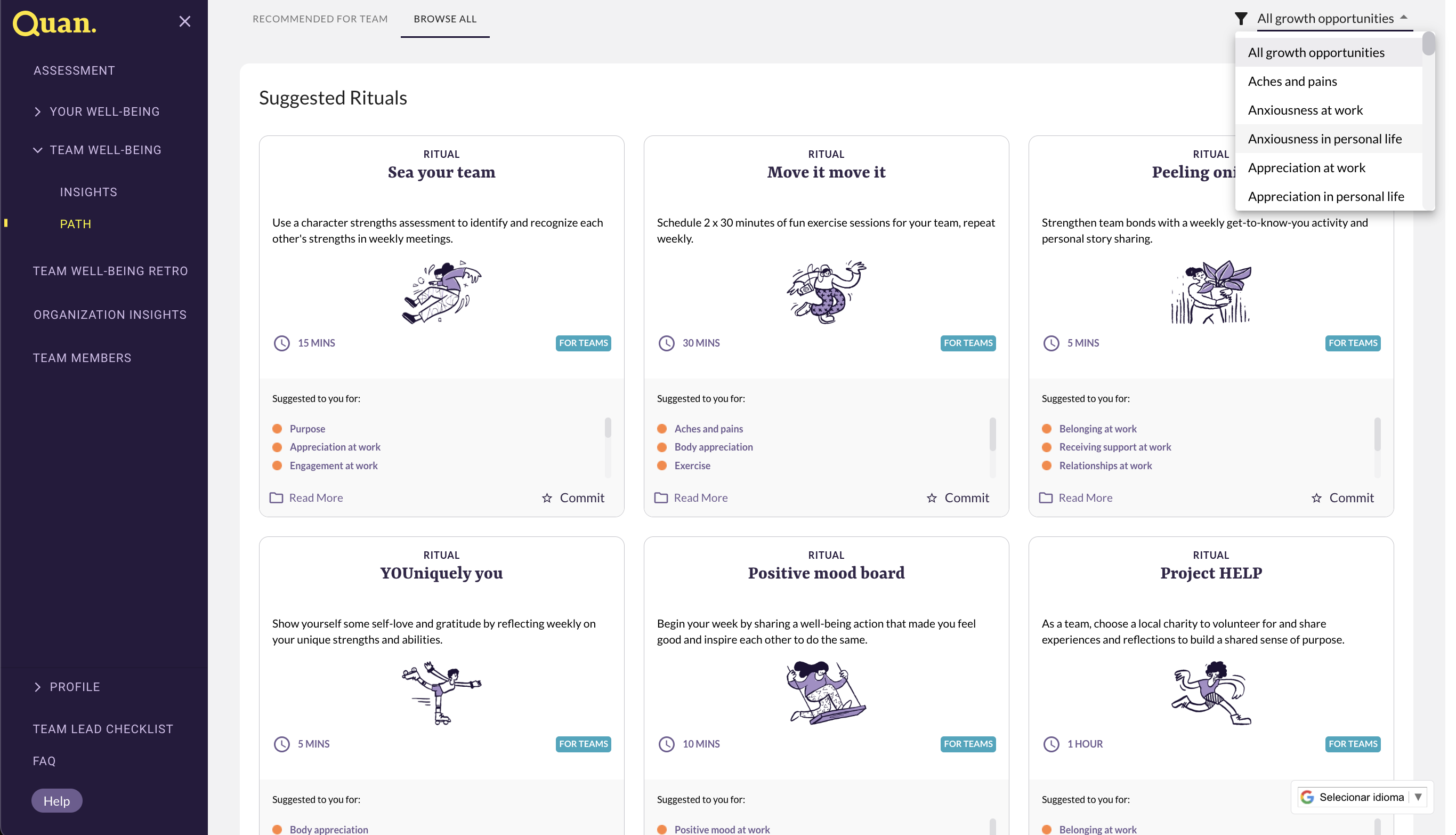Choose Appreciation in personal life option
Viewport: 1456px width, 835px height.
[x=1325, y=197]
